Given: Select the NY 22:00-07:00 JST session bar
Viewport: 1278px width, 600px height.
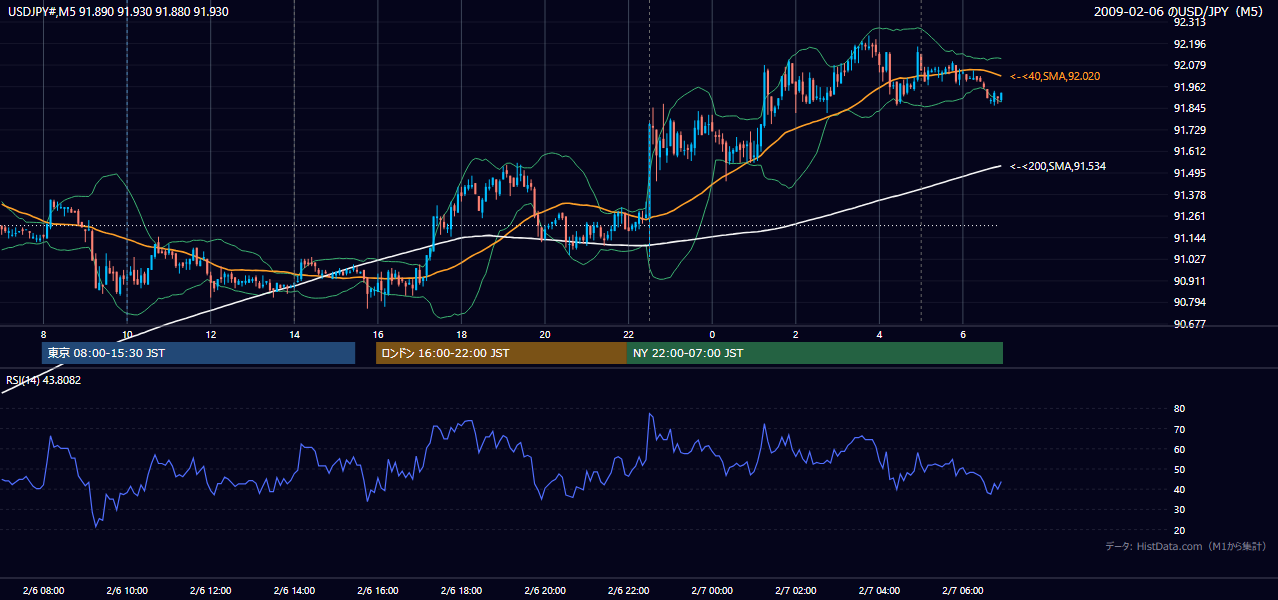Looking at the screenshot, I should pos(815,353).
